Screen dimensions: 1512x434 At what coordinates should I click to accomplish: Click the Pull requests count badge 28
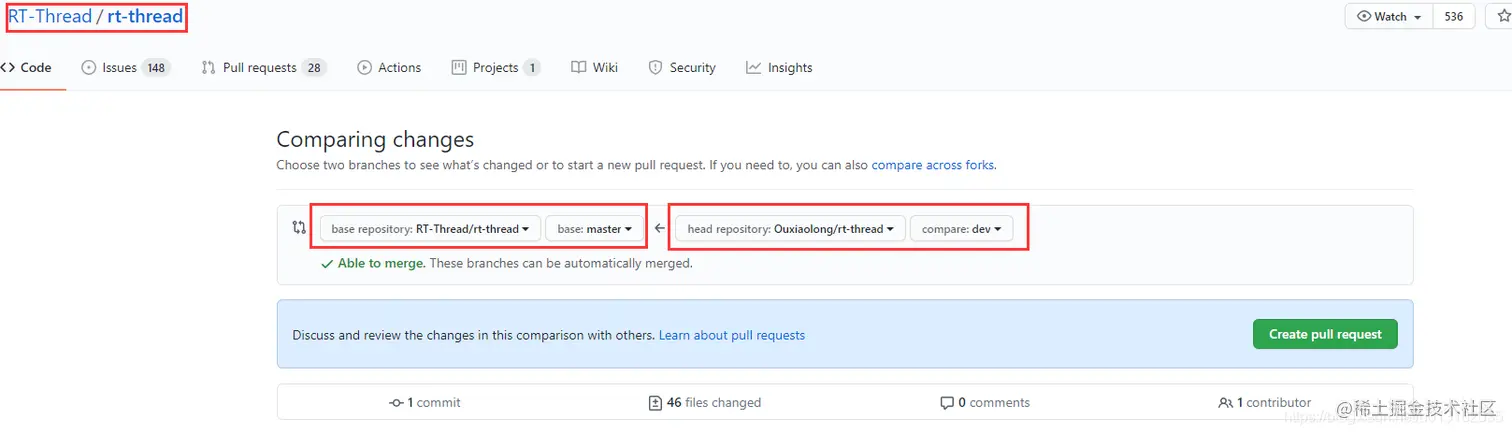point(314,67)
